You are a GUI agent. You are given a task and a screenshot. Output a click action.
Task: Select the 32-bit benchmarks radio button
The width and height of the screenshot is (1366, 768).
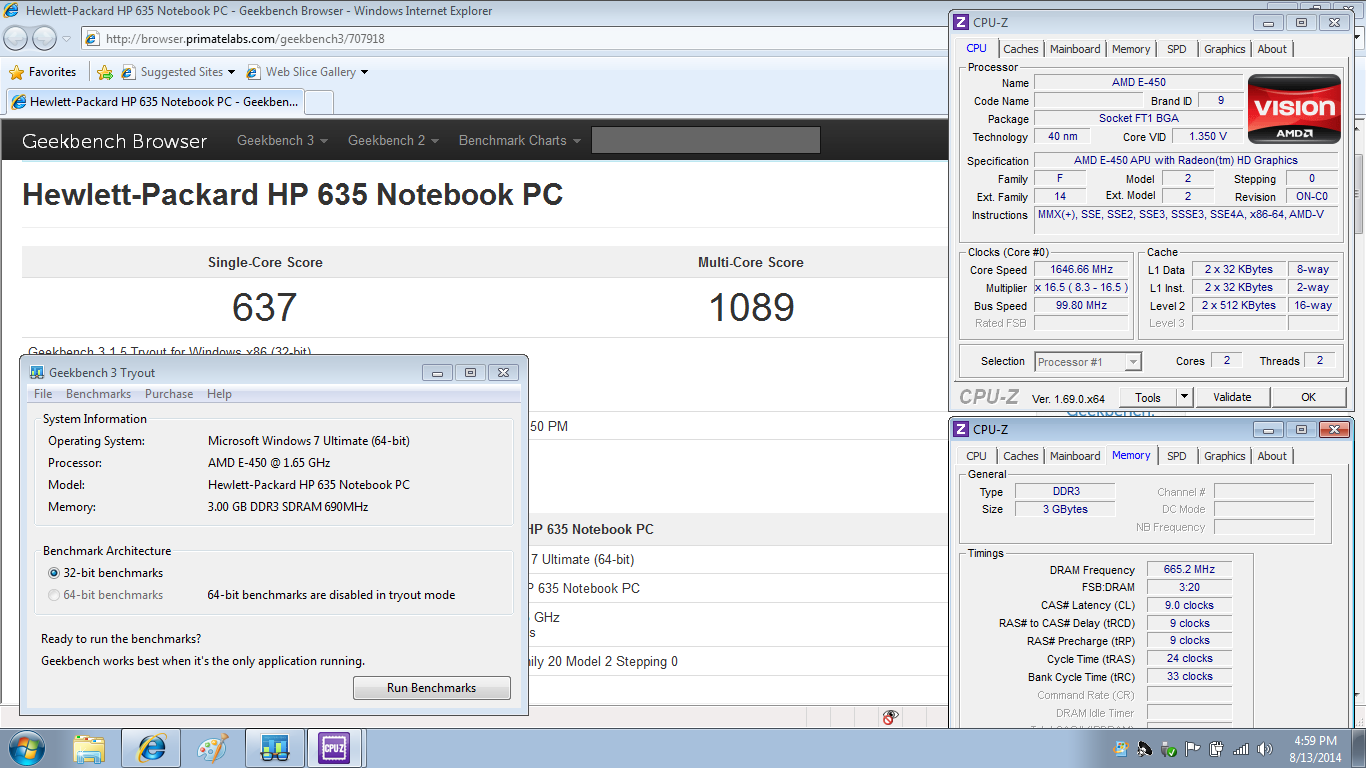[x=54, y=573]
